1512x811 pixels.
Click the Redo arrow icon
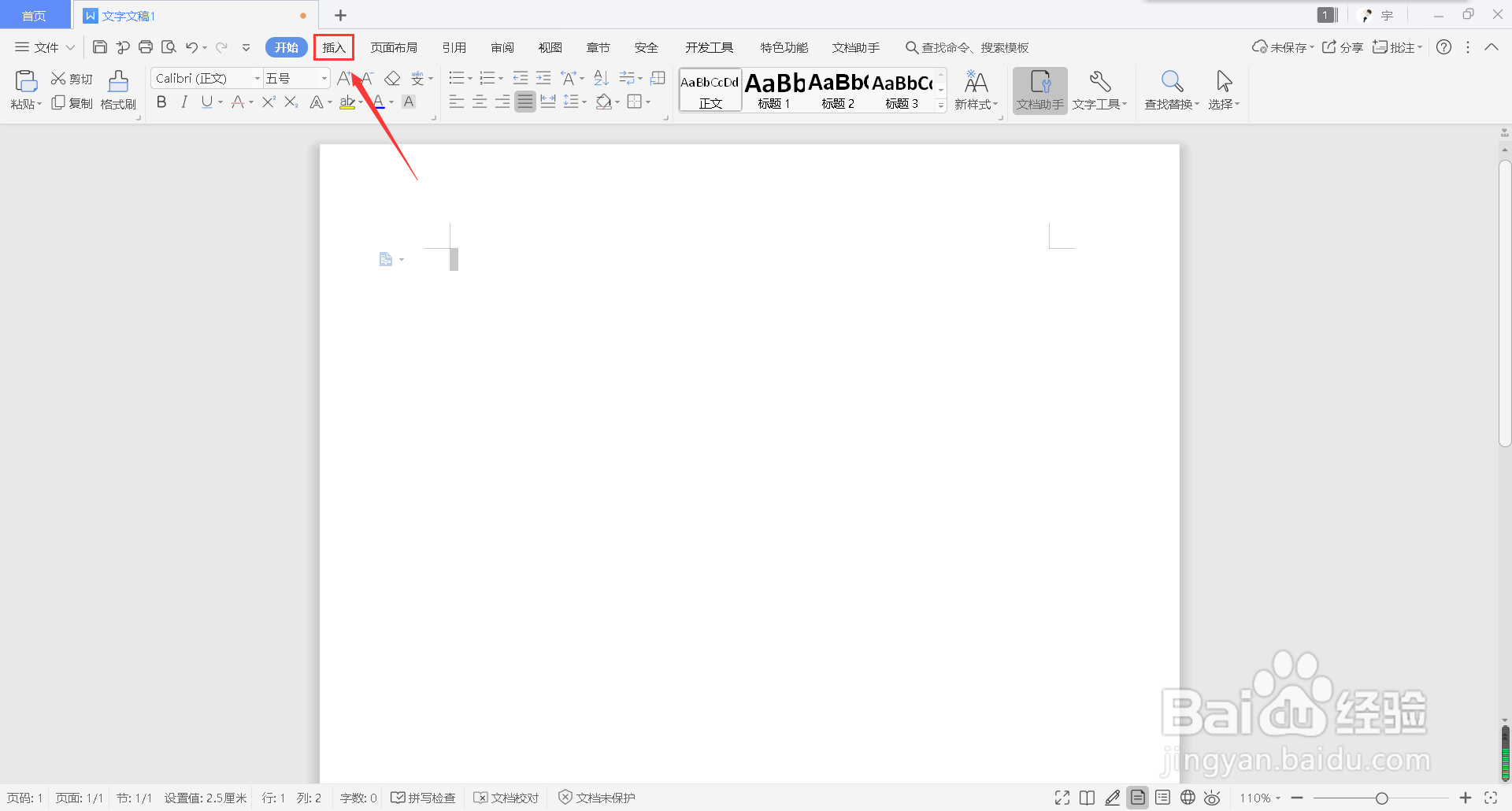(222, 47)
